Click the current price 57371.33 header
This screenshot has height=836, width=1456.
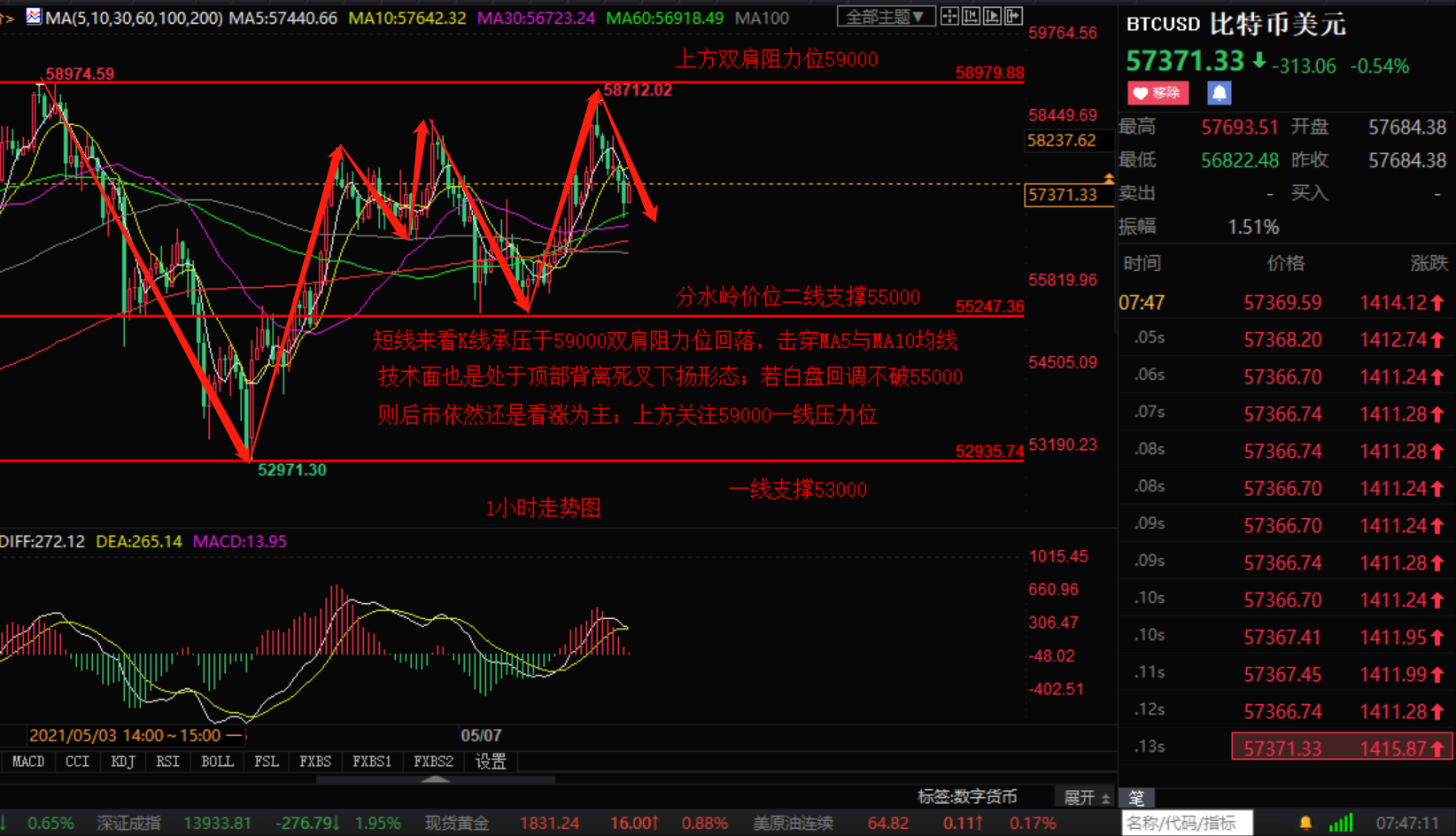pyautogui.click(x=1185, y=61)
